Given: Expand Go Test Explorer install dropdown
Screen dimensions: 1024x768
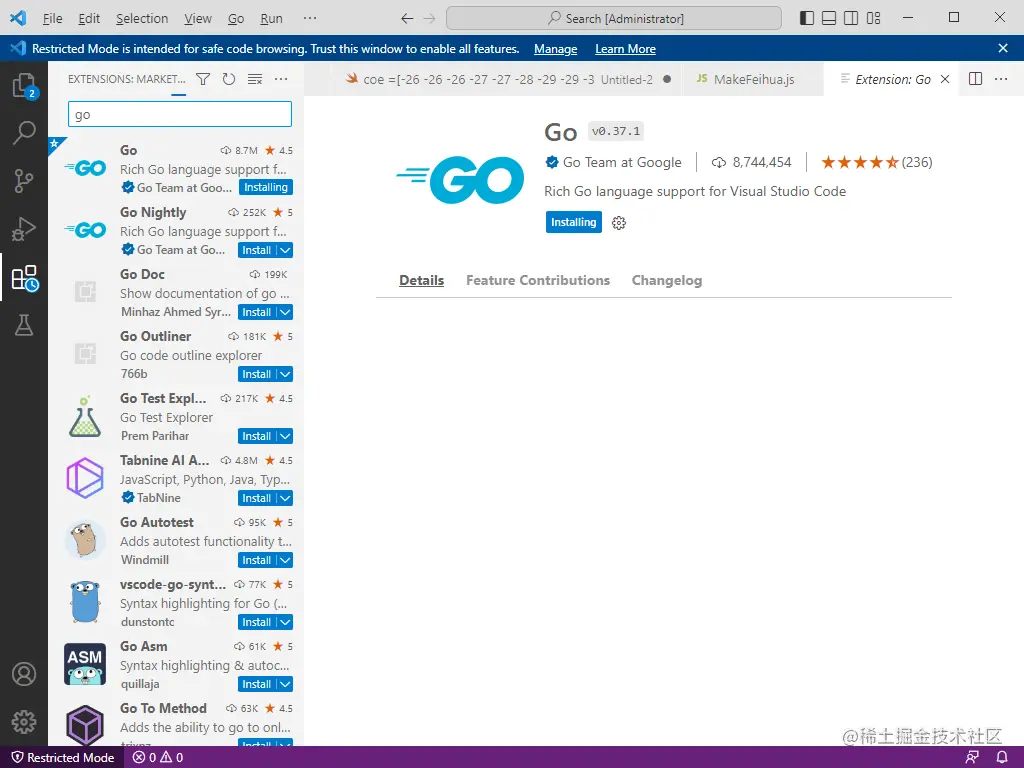Looking at the screenshot, I should click(285, 436).
